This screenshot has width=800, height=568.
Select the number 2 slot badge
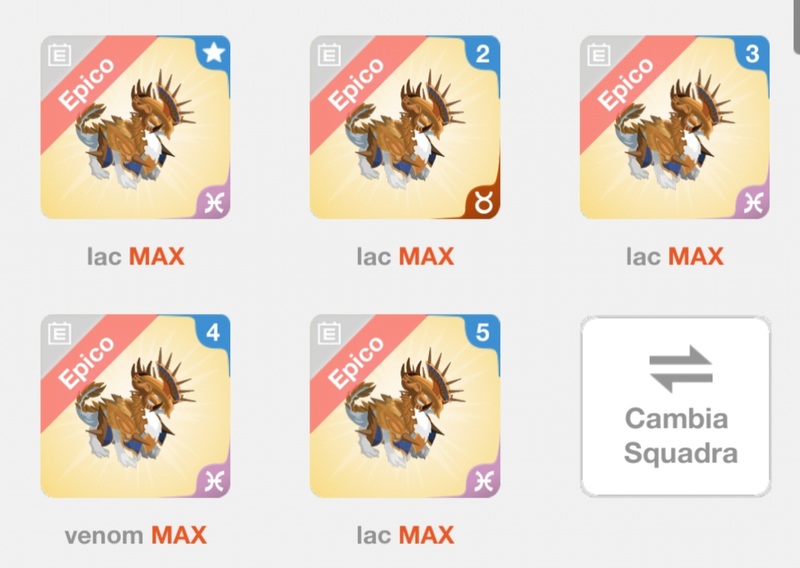[483, 53]
